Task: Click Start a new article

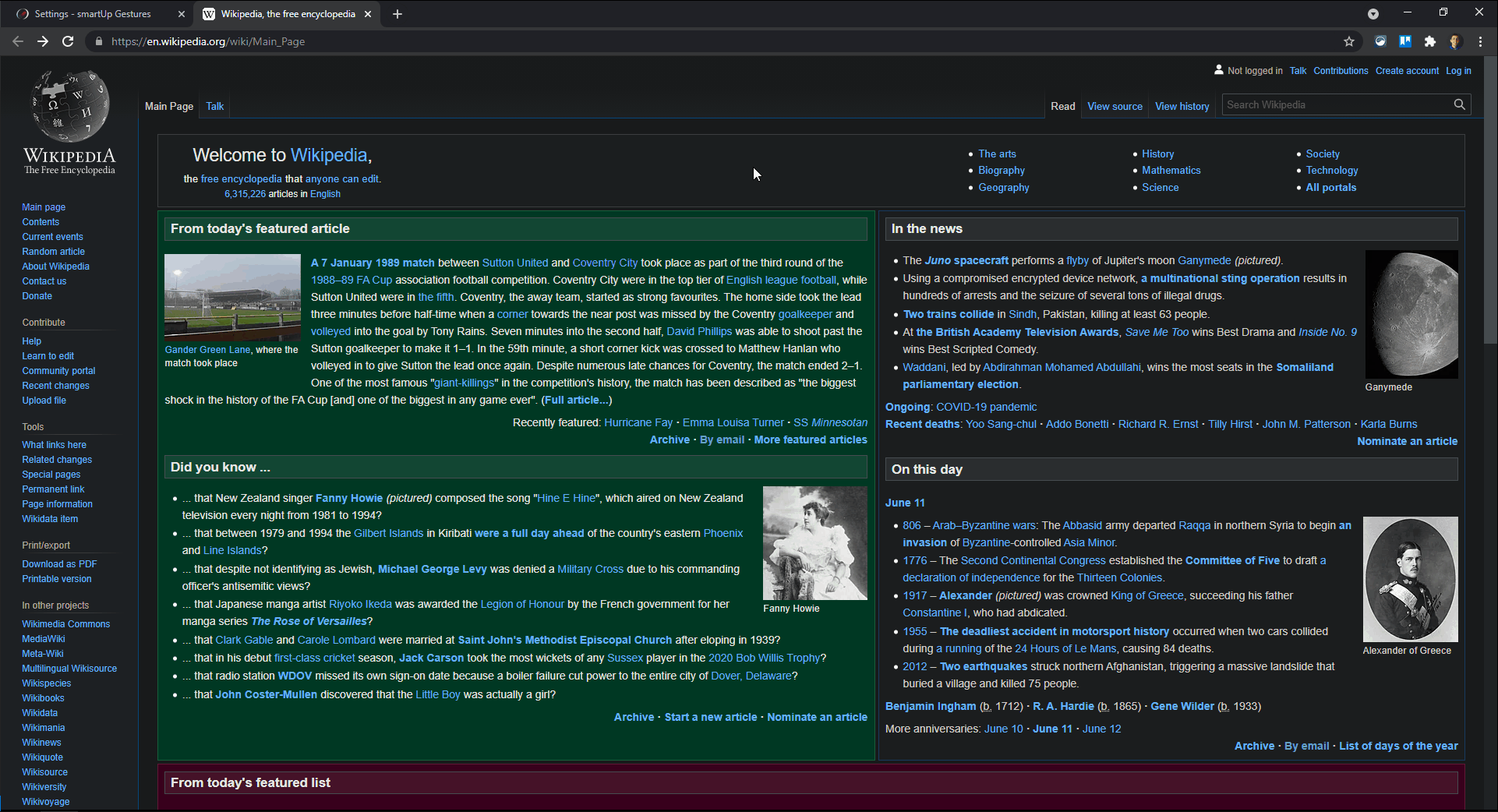Action: [x=711, y=717]
